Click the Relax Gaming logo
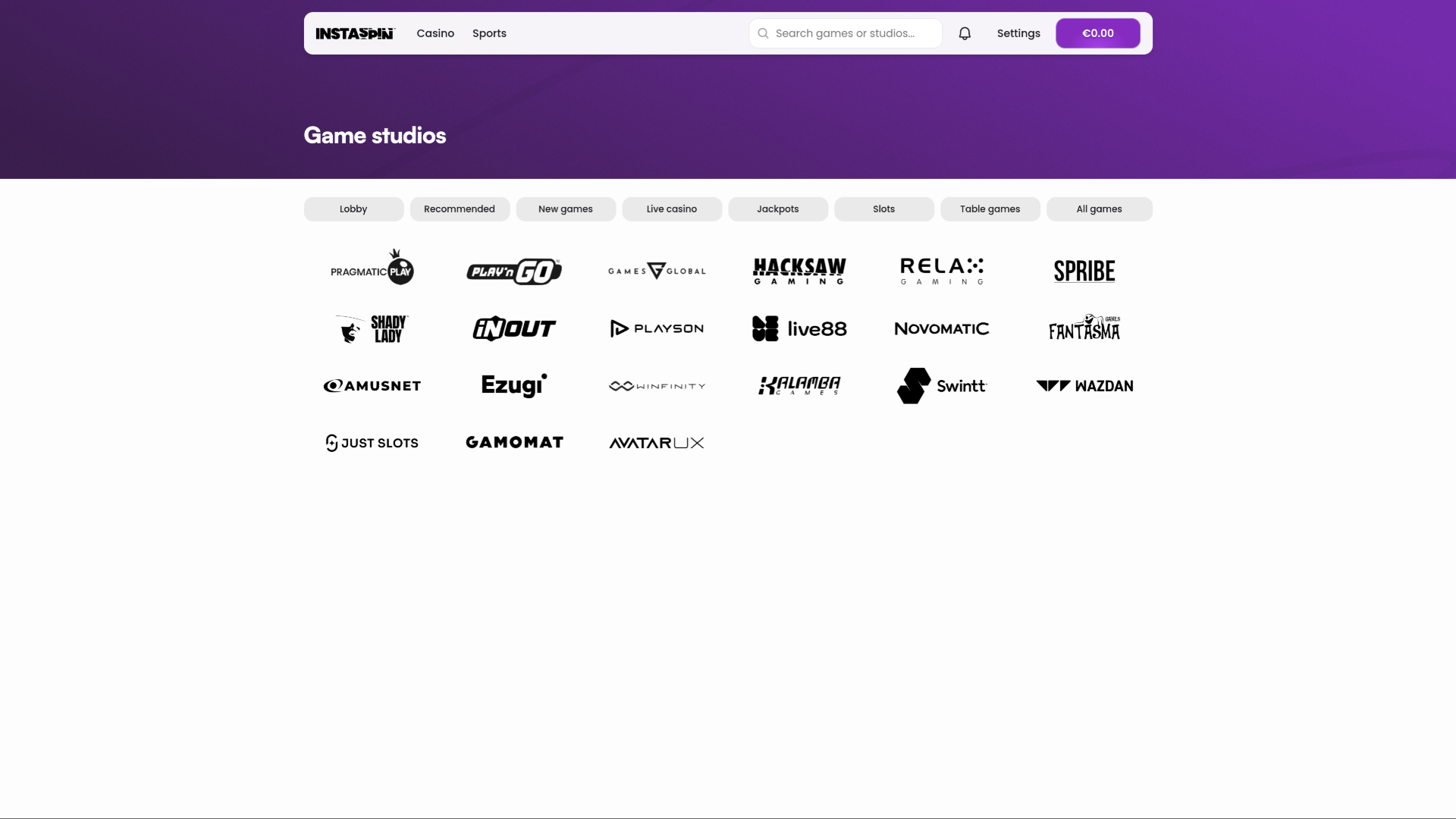The width and height of the screenshot is (1456, 819). click(x=941, y=271)
